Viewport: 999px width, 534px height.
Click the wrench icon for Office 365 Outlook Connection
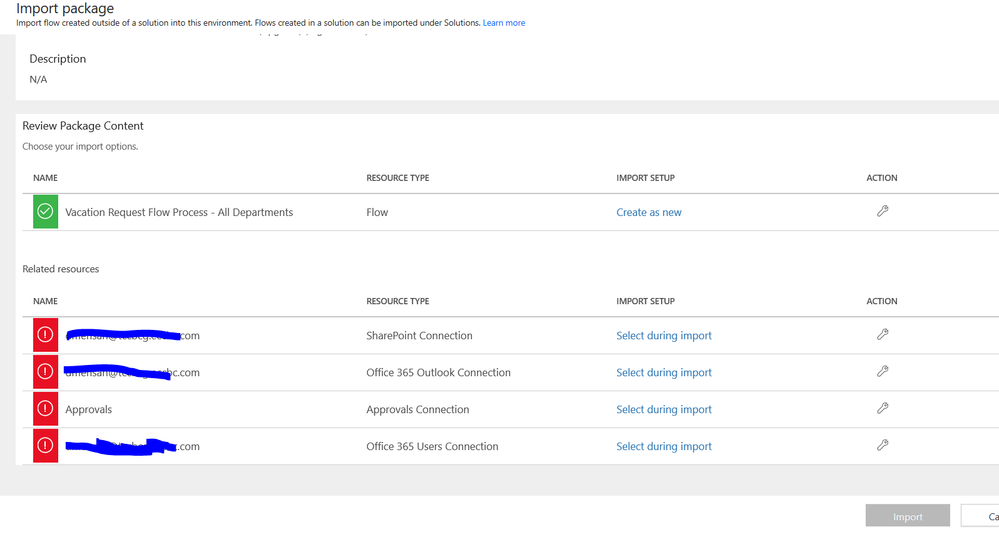[x=882, y=371]
